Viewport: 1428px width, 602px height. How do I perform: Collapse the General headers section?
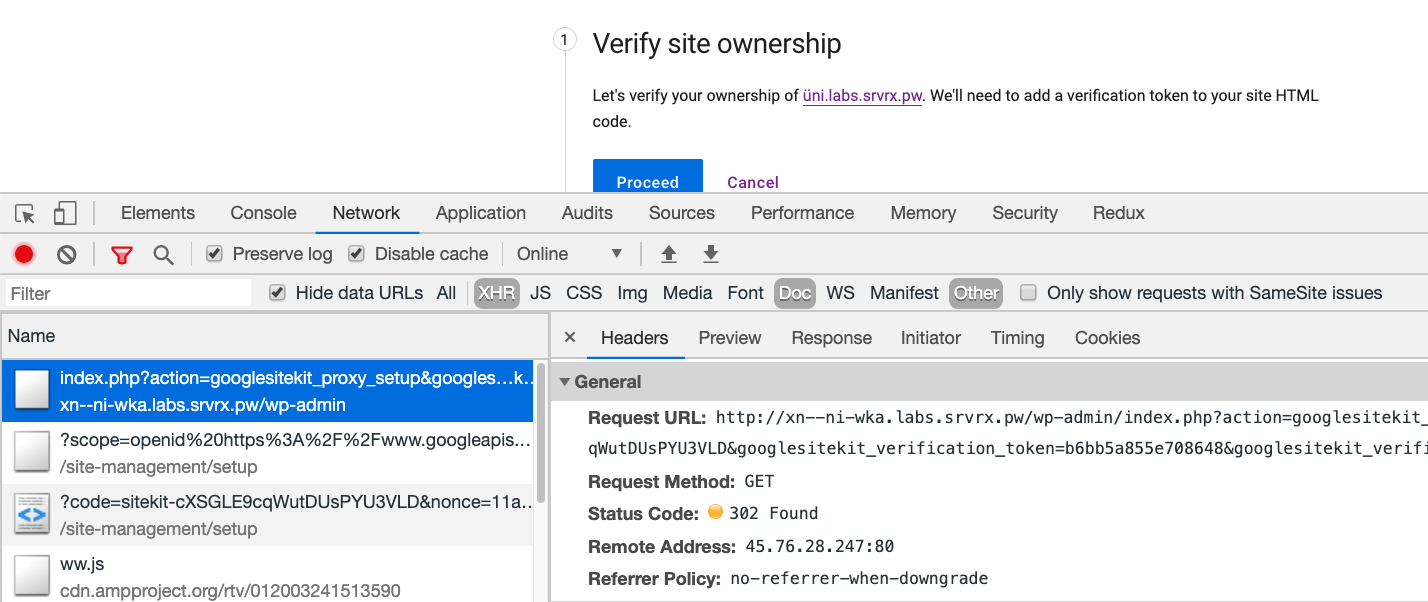tap(565, 382)
